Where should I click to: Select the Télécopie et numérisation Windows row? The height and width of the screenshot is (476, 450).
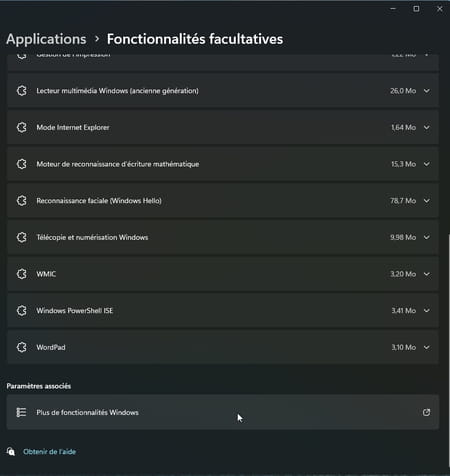(x=223, y=237)
